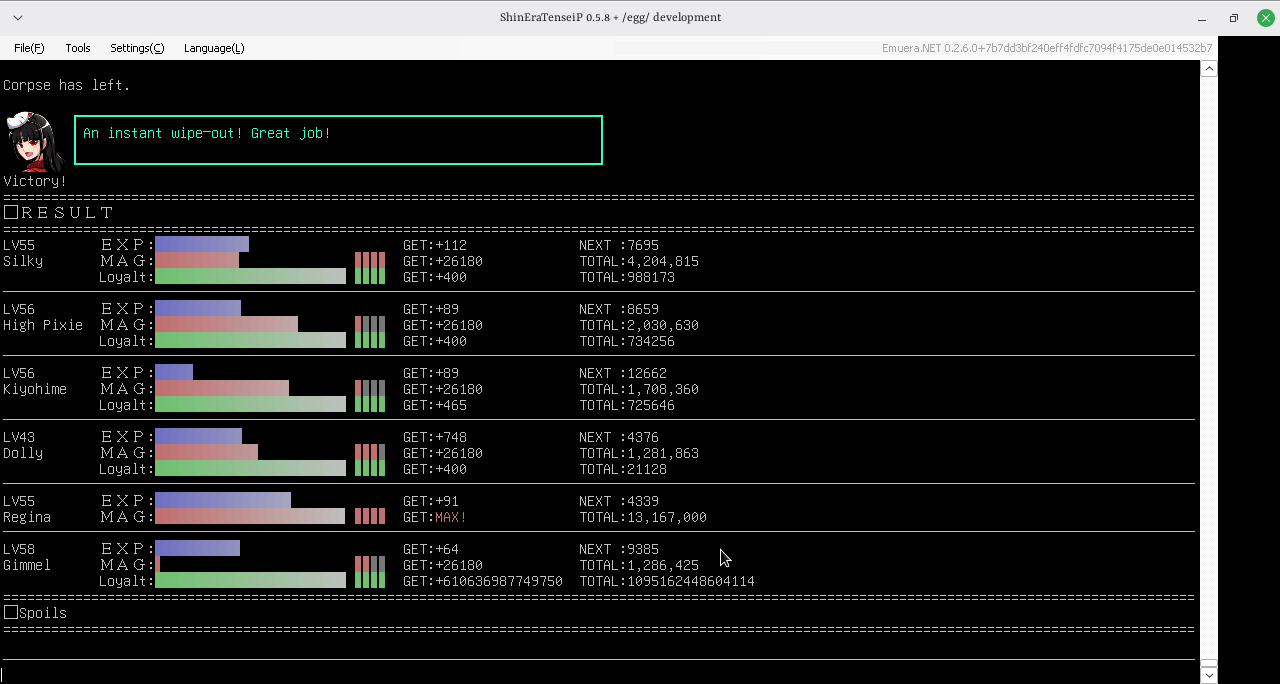Click Dolly's green Loyalt level pips
Screen dimensions: 1280x684
click(370, 468)
